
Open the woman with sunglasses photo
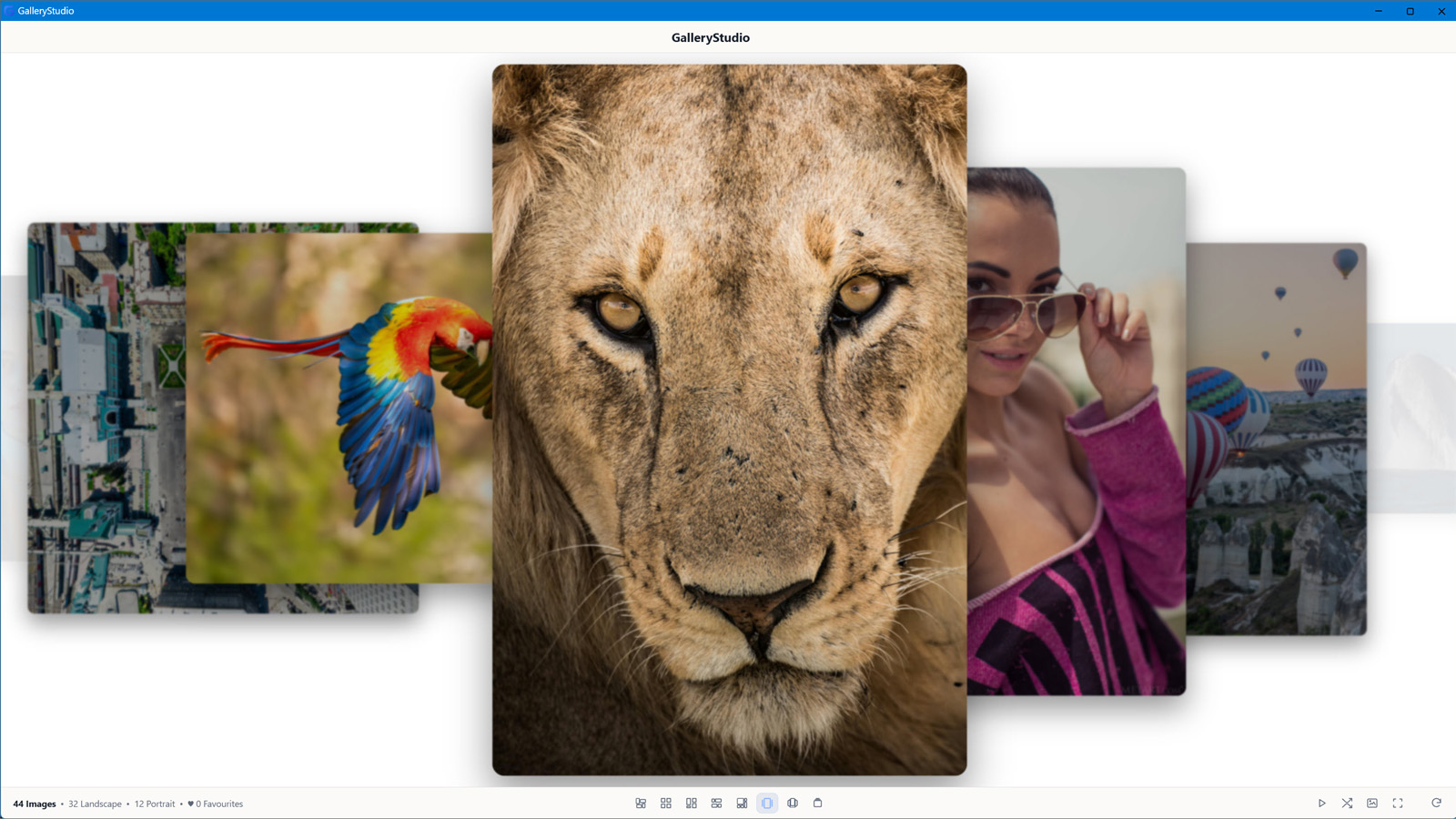tap(1077, 431)
